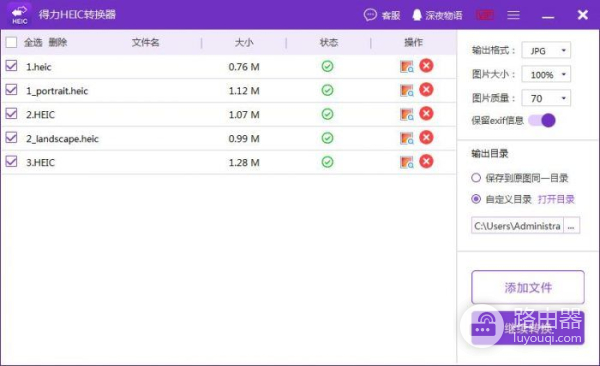Uncheck the 2.HEIC checkbox
Screen dimensions: 600x366
coord(11,114)
